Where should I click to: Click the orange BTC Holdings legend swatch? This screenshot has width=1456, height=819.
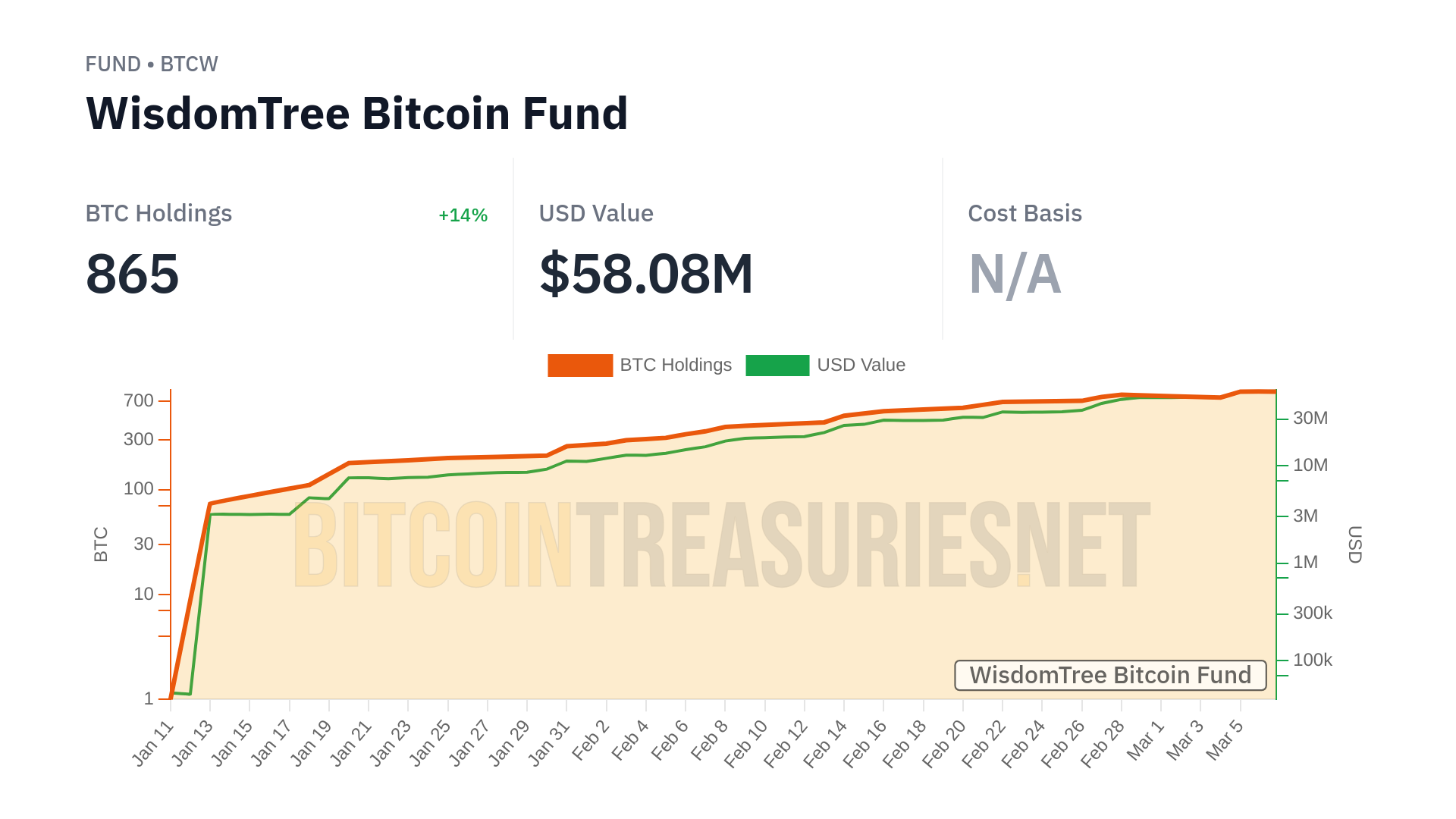click(x=580, y=366)
